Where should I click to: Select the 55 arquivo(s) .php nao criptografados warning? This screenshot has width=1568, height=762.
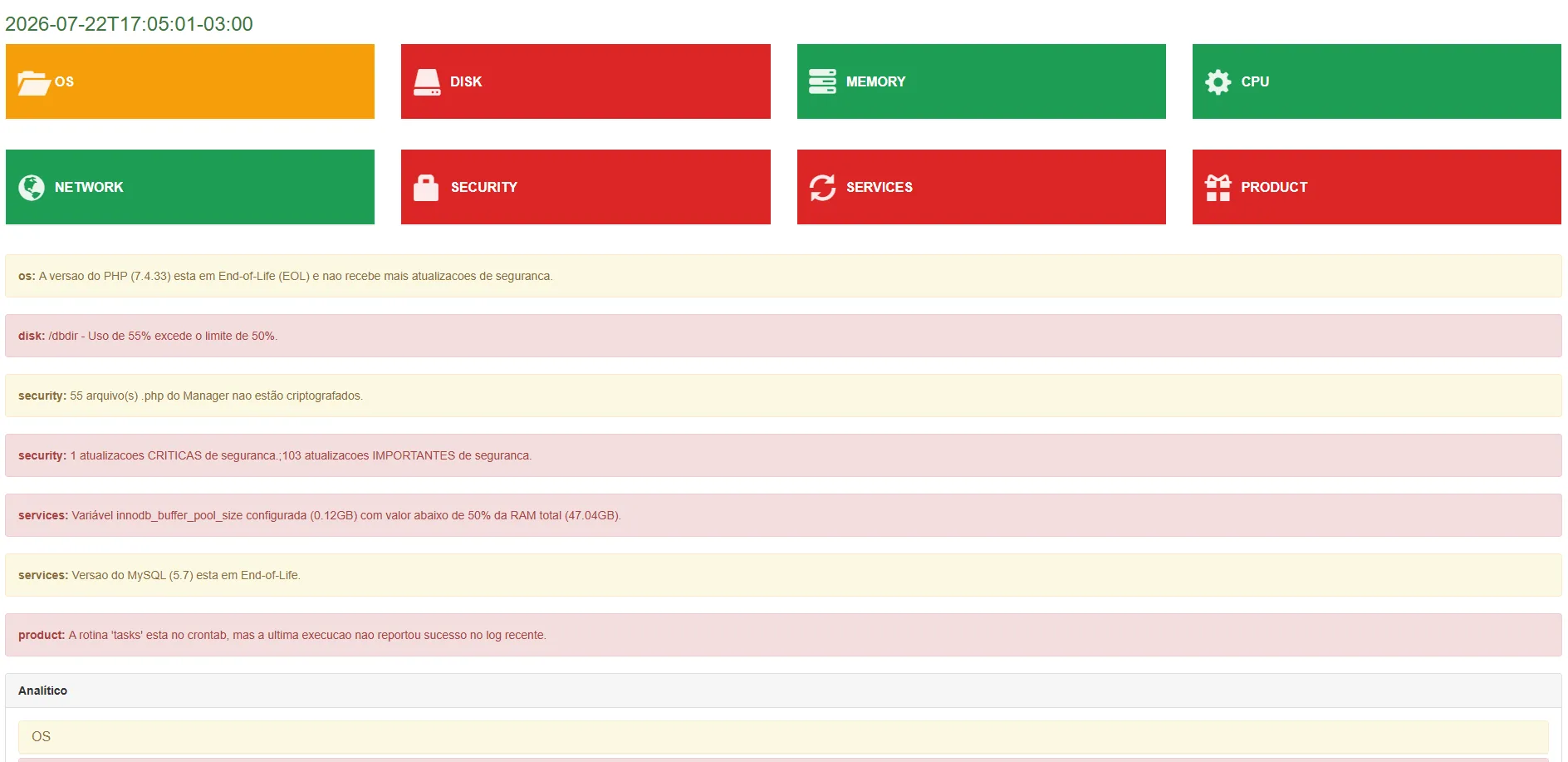(783, 396)
